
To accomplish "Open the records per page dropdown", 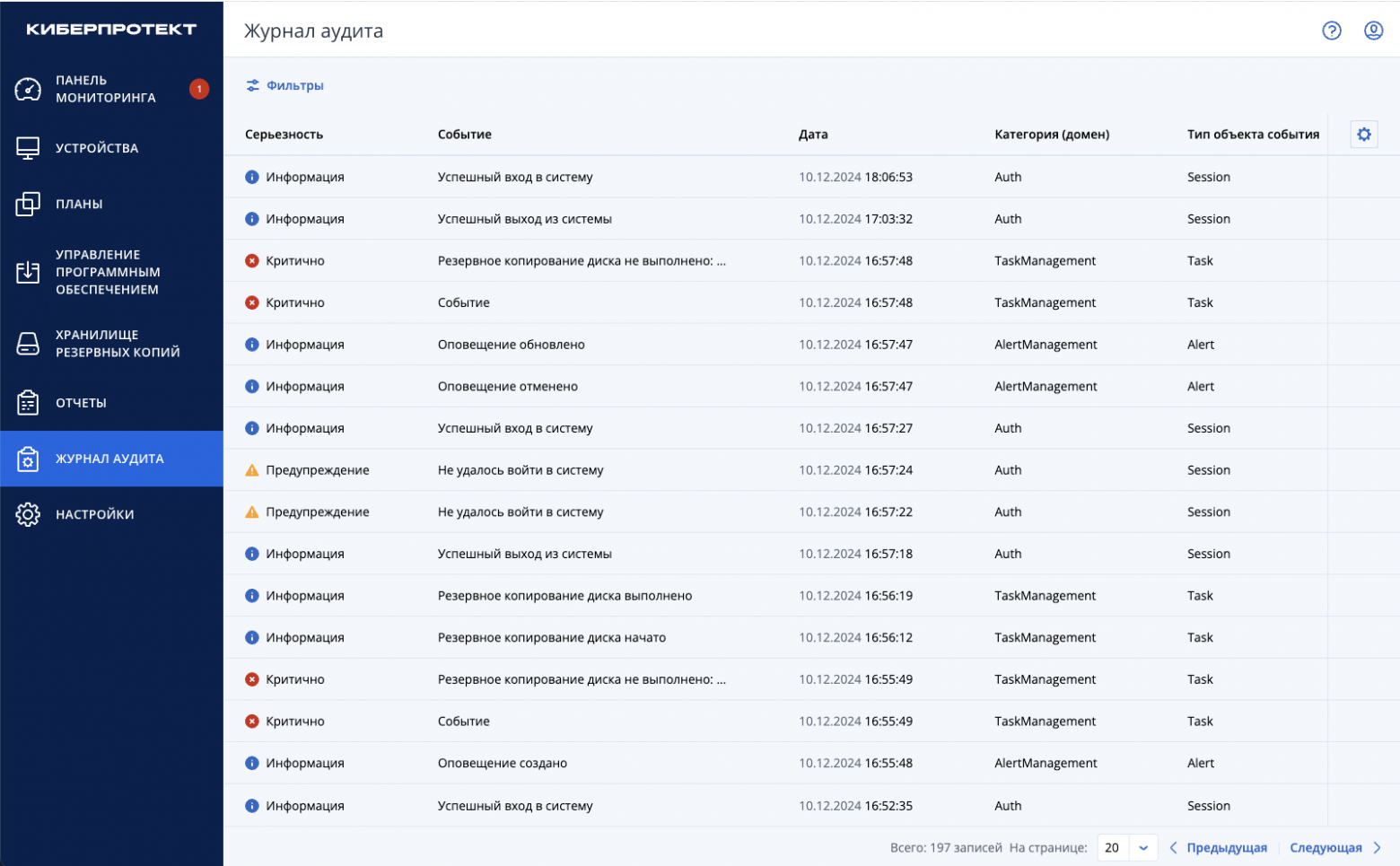I will 1142,847.
